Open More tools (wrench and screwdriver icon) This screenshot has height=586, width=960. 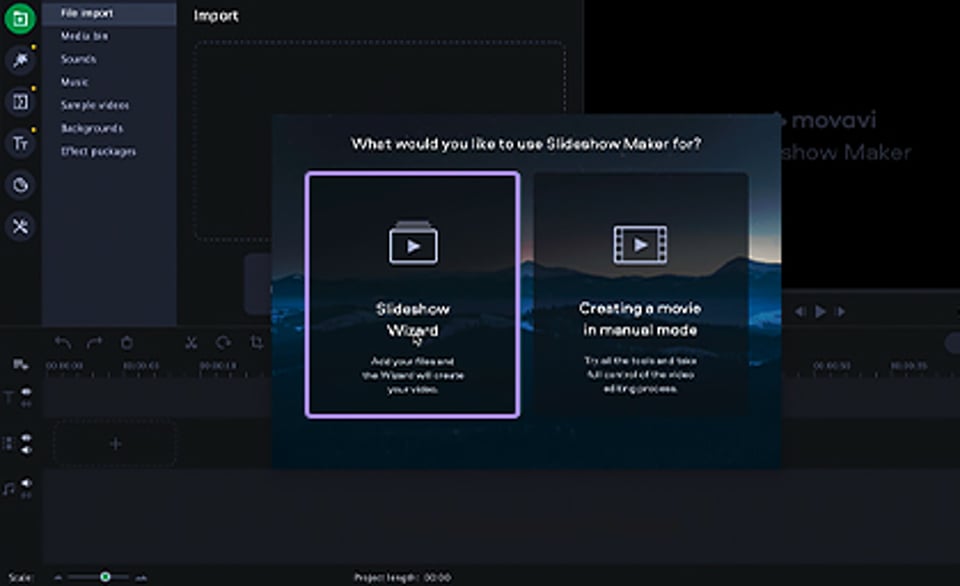click(x=20, y=227)
